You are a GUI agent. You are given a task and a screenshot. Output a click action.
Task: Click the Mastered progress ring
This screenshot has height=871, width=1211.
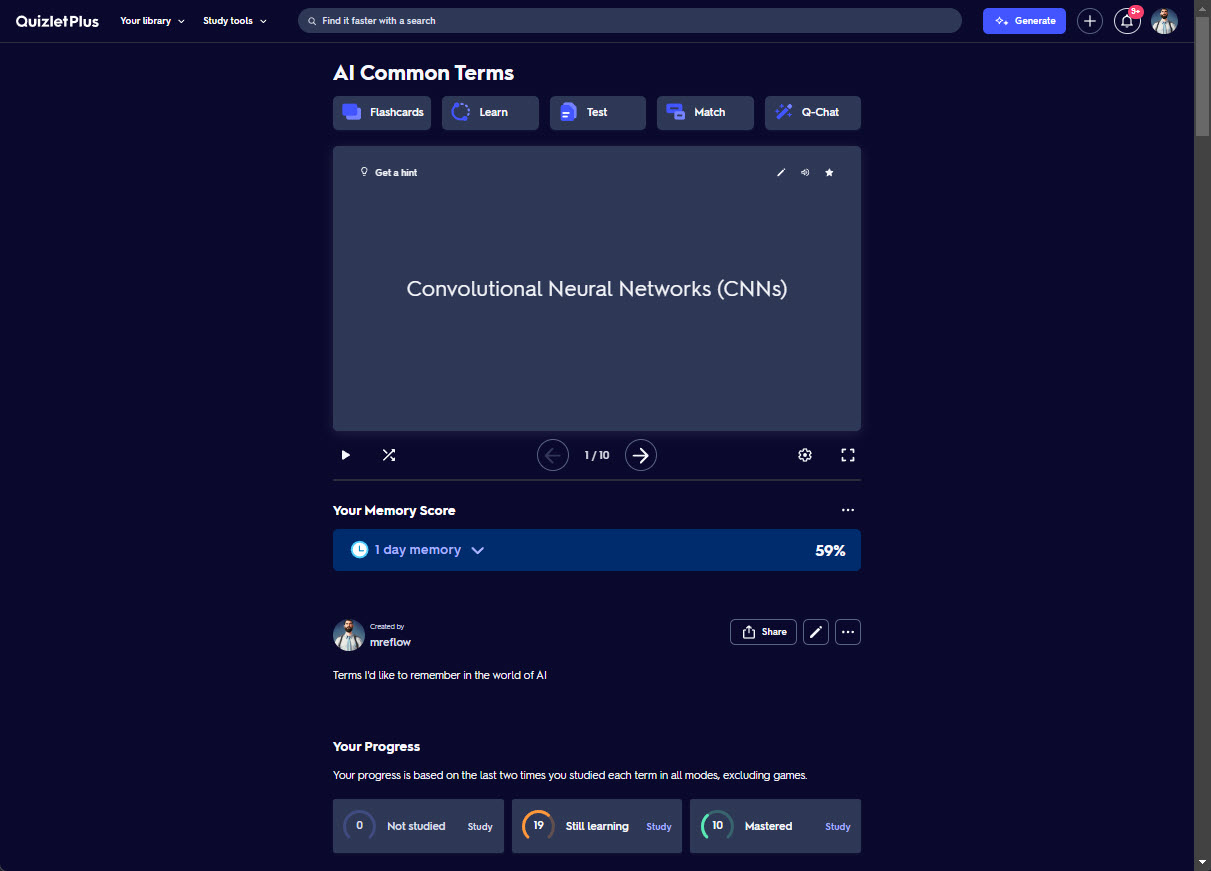click(717, 826)
